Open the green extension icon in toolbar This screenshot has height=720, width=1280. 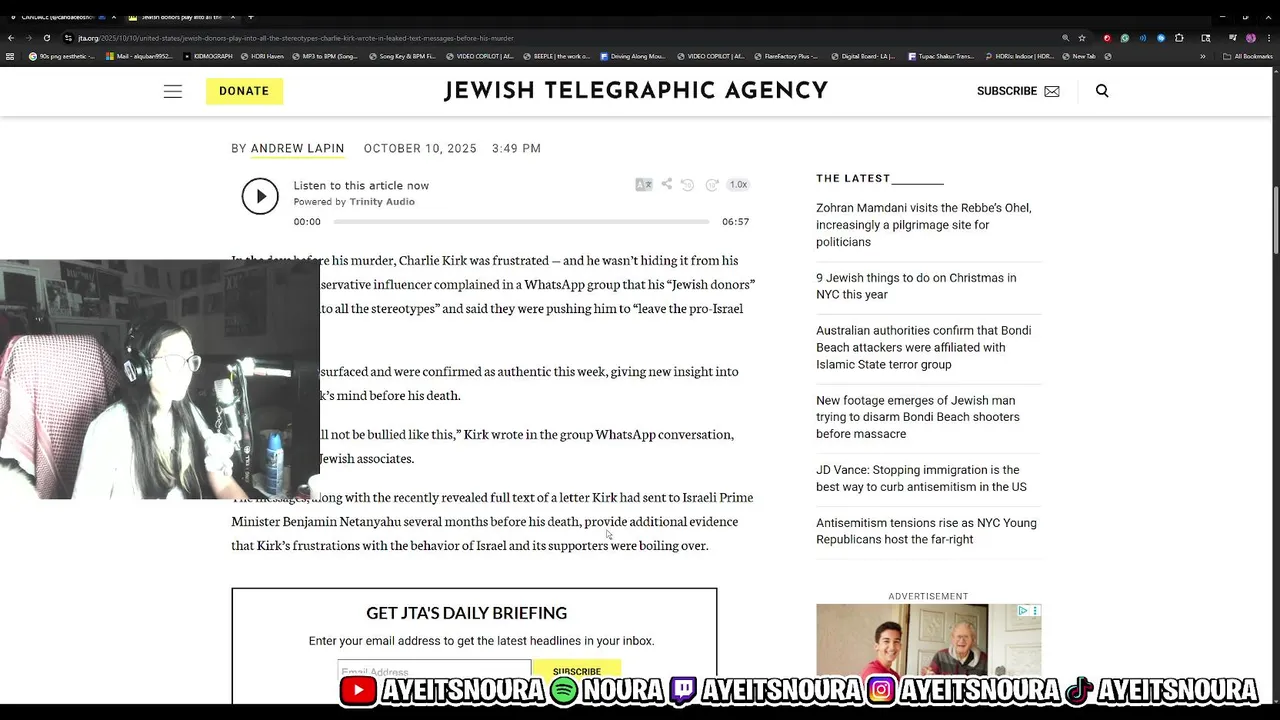(x=1125, y=38)
